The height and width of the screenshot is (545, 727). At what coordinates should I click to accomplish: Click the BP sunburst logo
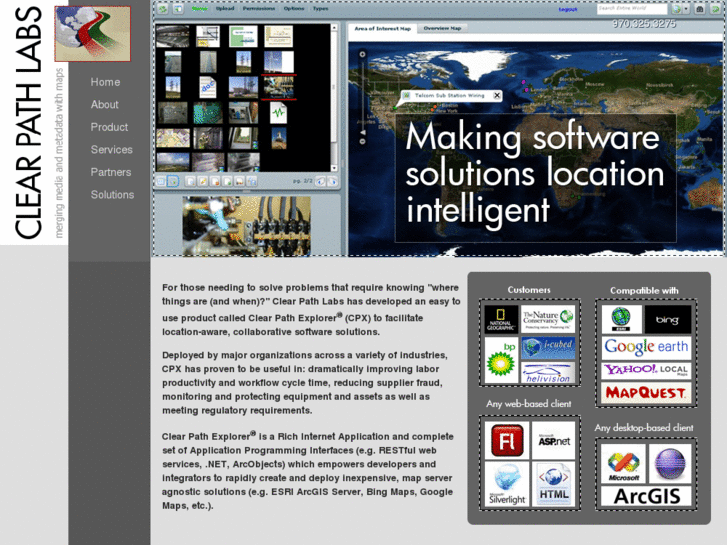coord(501,361)
